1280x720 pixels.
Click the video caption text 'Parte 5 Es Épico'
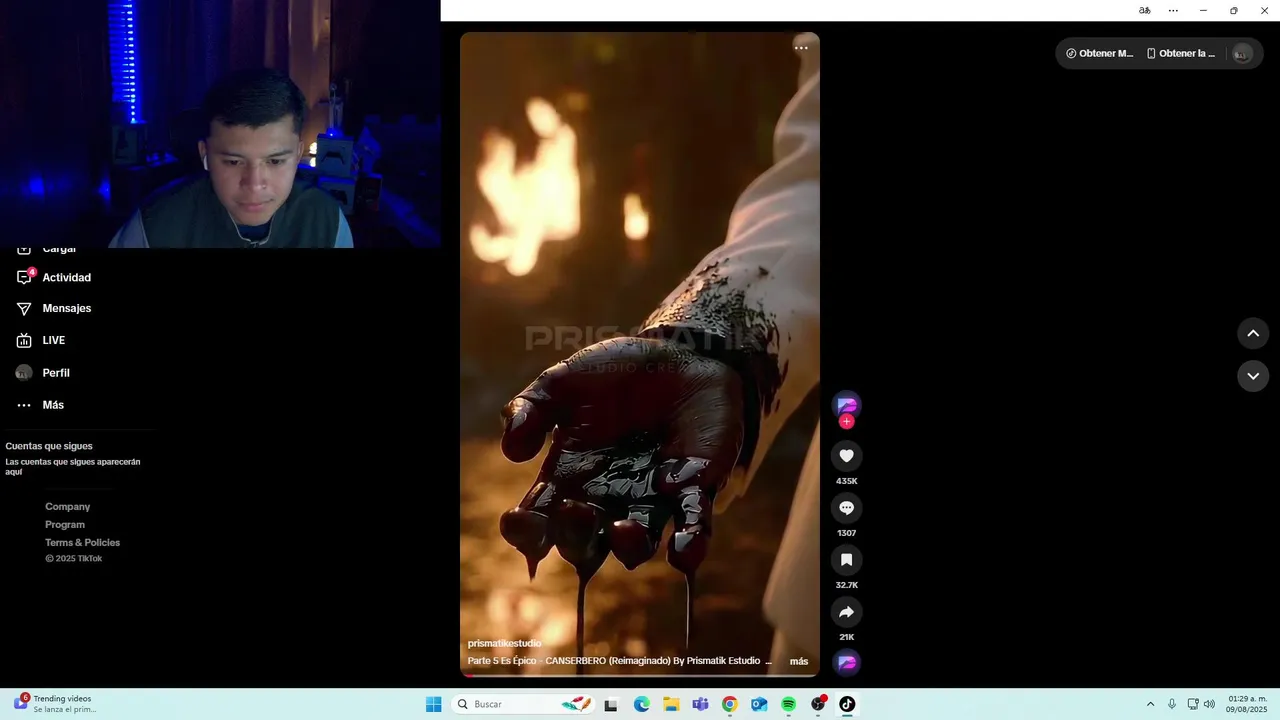(x=502, y=661)
